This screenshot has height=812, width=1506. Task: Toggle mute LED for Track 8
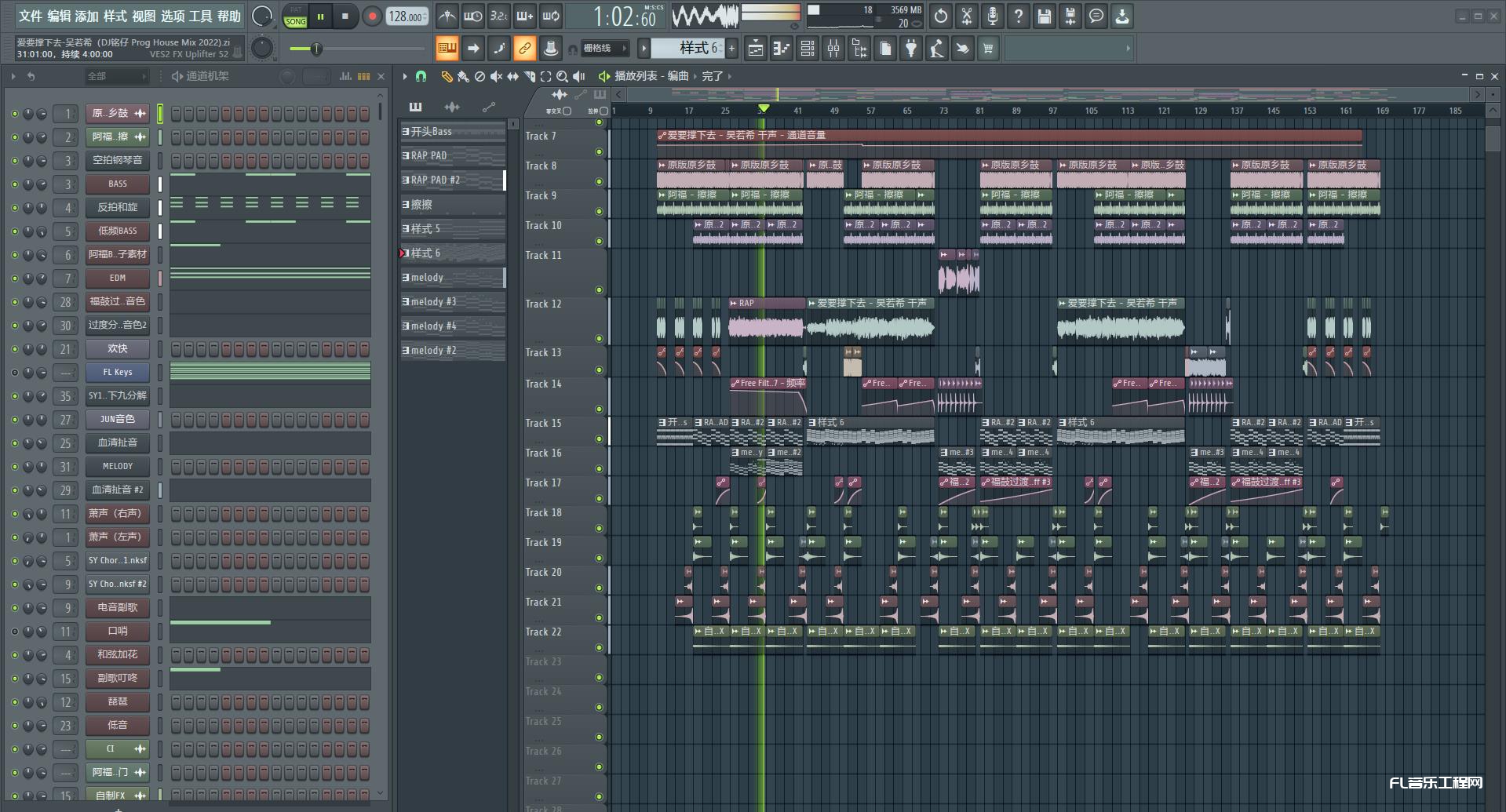(x=600, y=181)
